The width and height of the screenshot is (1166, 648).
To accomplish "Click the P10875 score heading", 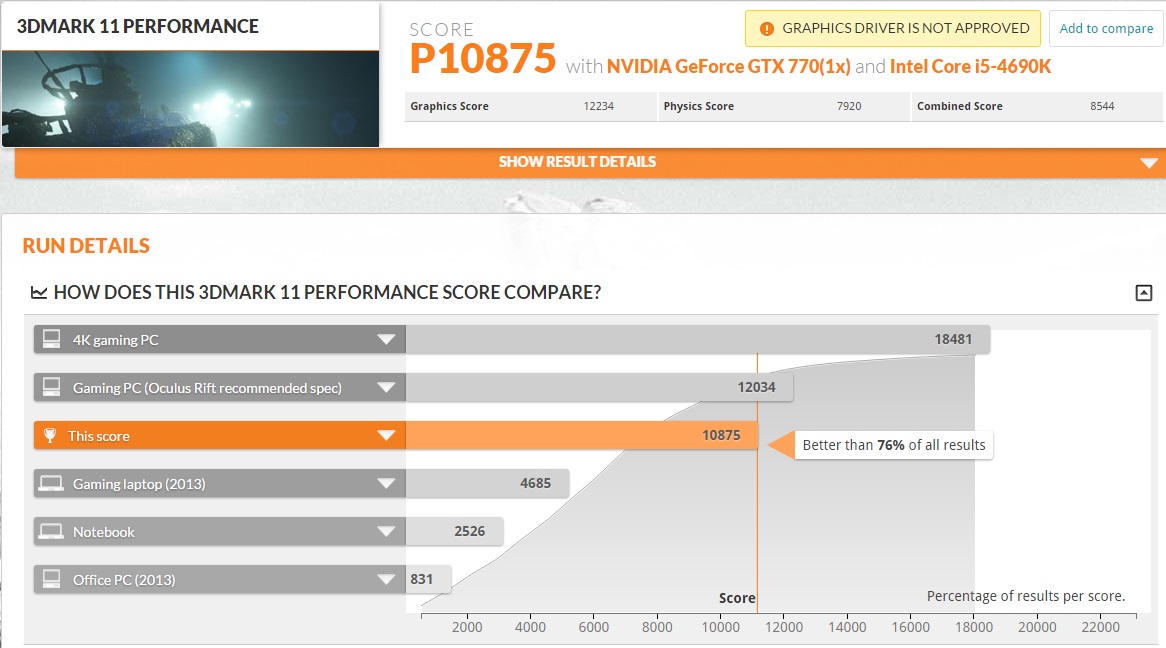I will [483, 58].
